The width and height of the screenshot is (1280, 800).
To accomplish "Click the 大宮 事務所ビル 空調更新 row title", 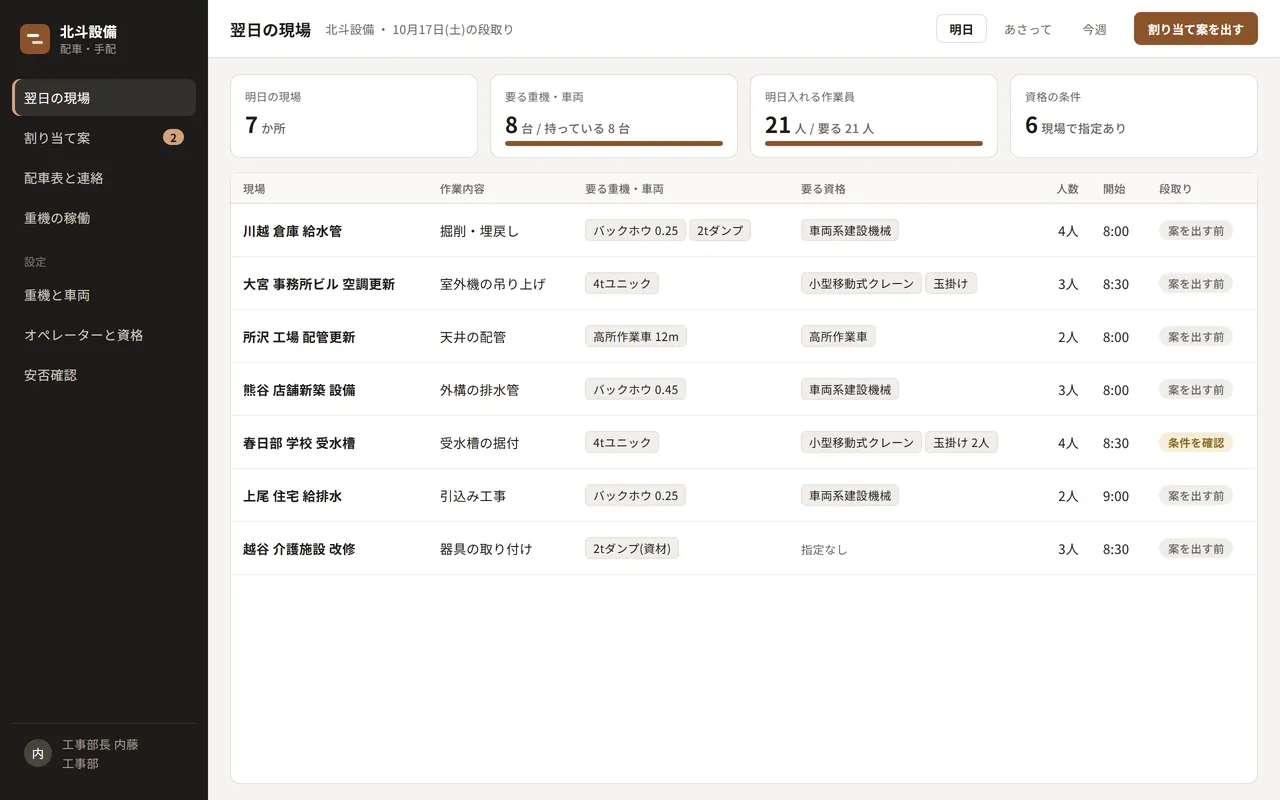I will (319, 284).
